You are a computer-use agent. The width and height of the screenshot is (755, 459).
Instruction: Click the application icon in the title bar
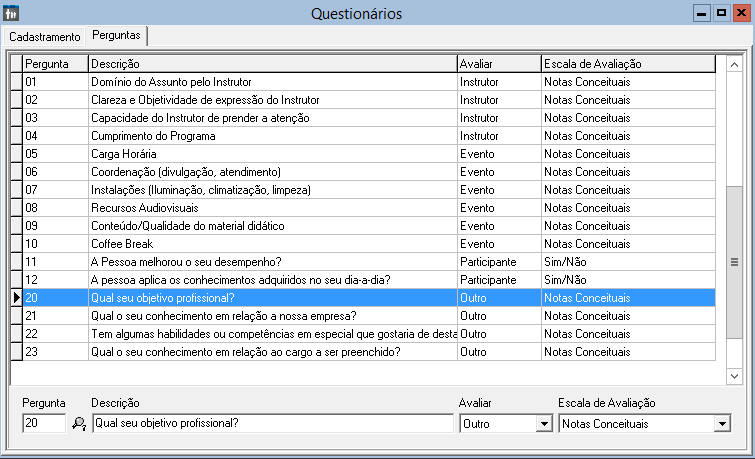tap(12, 13)
